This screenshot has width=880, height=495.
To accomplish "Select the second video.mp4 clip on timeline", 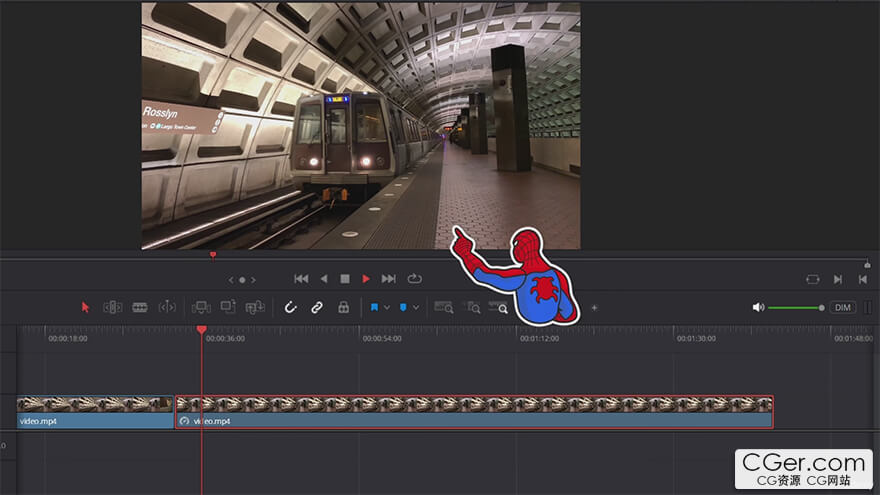I will pos(474,412).
